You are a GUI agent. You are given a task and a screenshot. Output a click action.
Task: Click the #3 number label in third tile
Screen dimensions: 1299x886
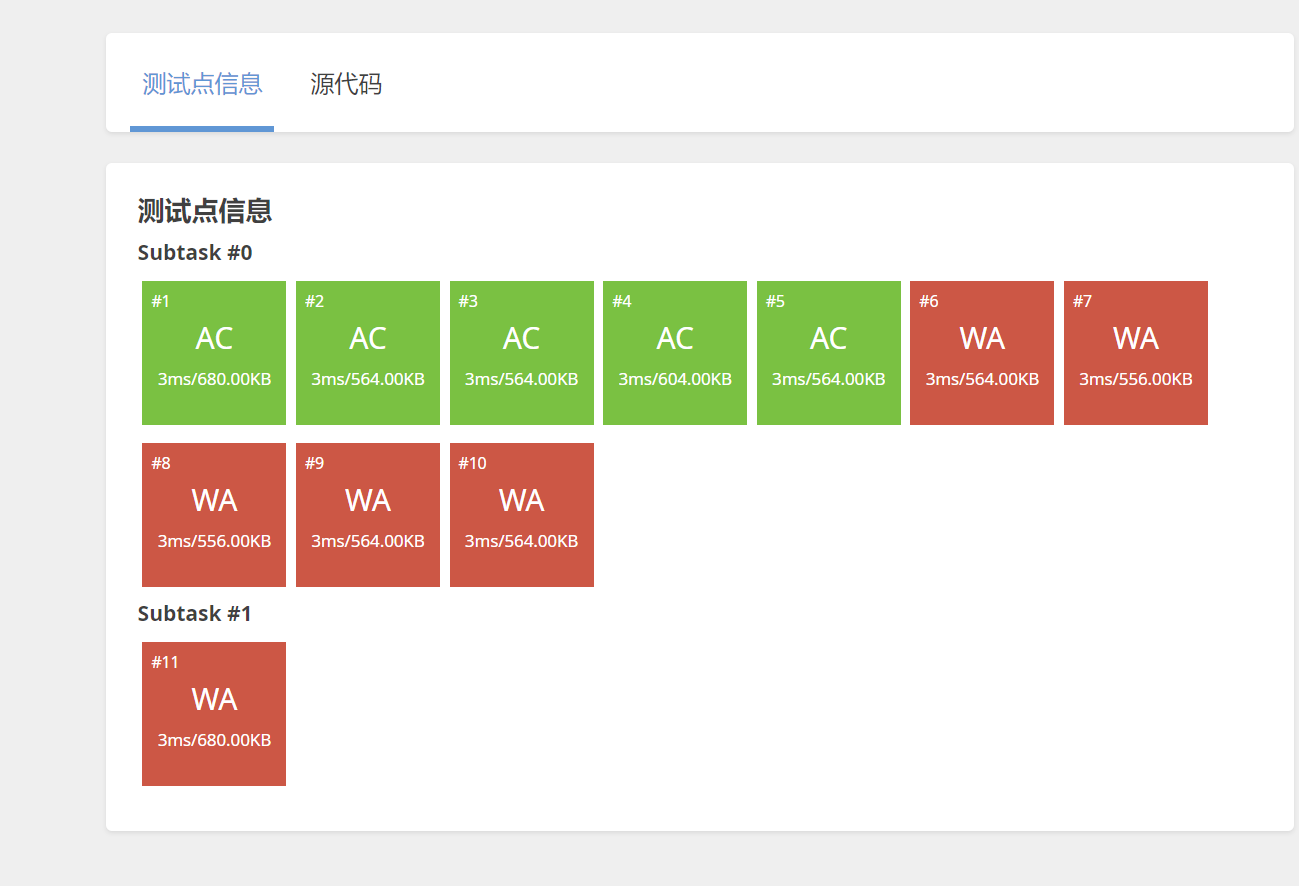tap(468, 302)
